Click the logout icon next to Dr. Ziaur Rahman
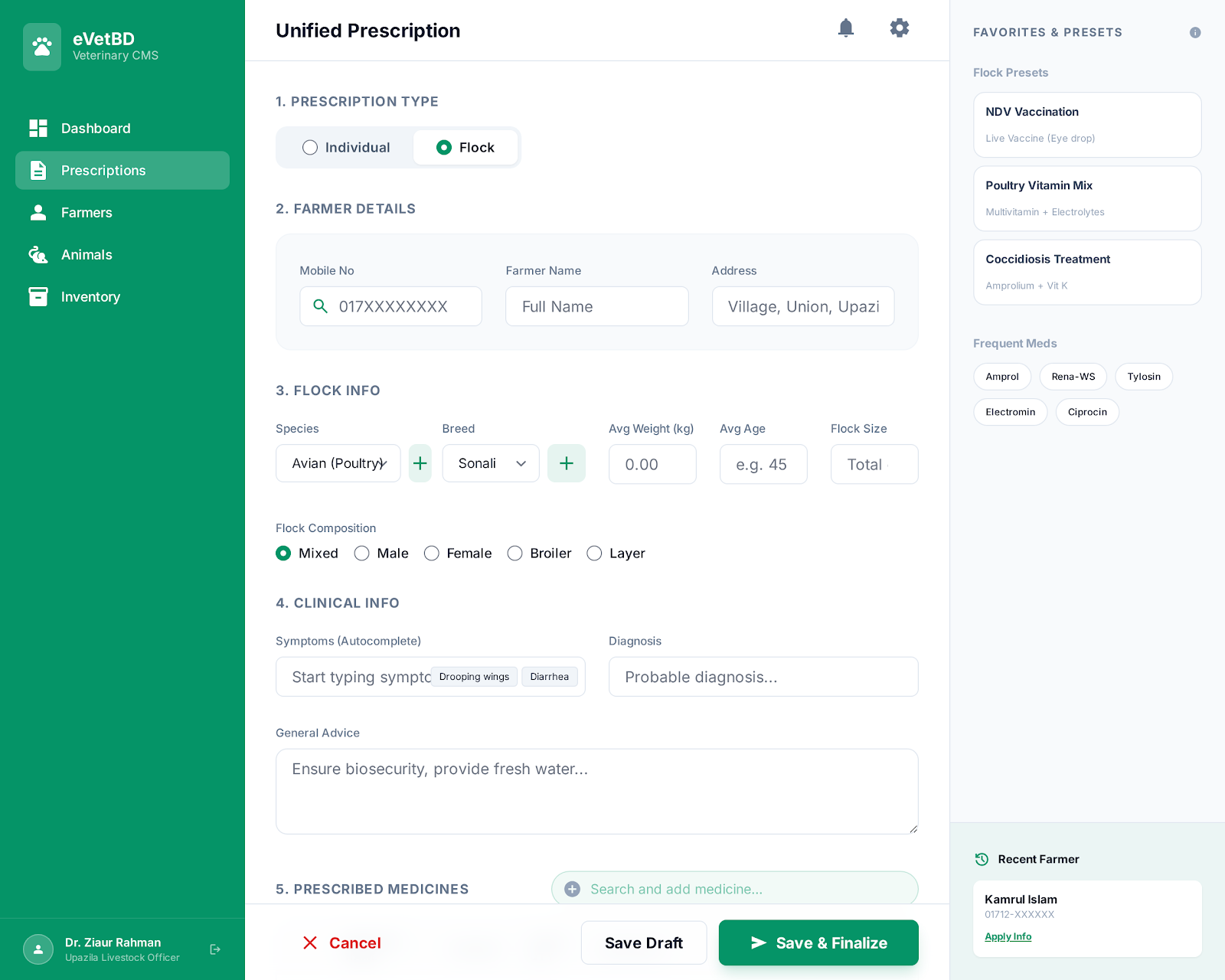The height and width of the screenshot is (980, 1225). (215, 949)
